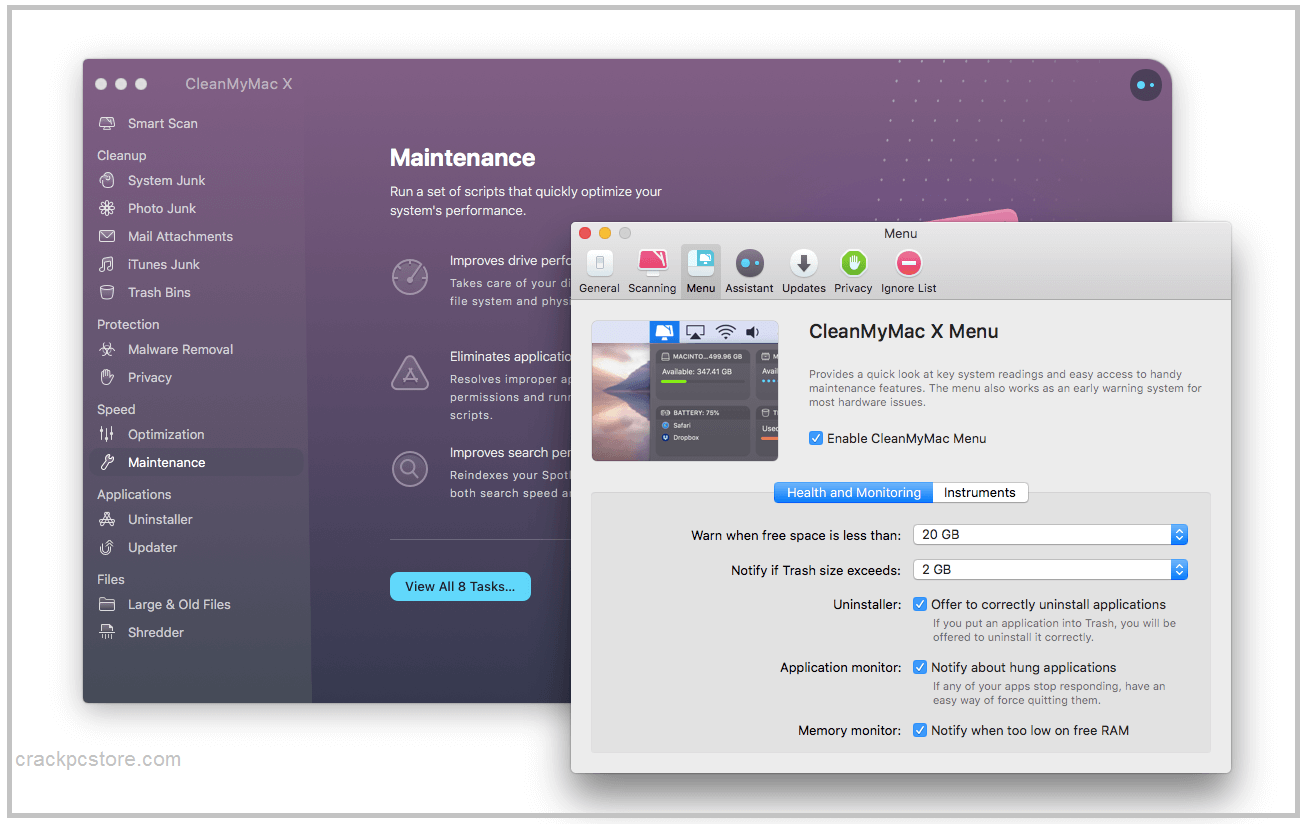1304x824 pixels.
Task: Open Assistant preferences pane
Action: [749, 271]
